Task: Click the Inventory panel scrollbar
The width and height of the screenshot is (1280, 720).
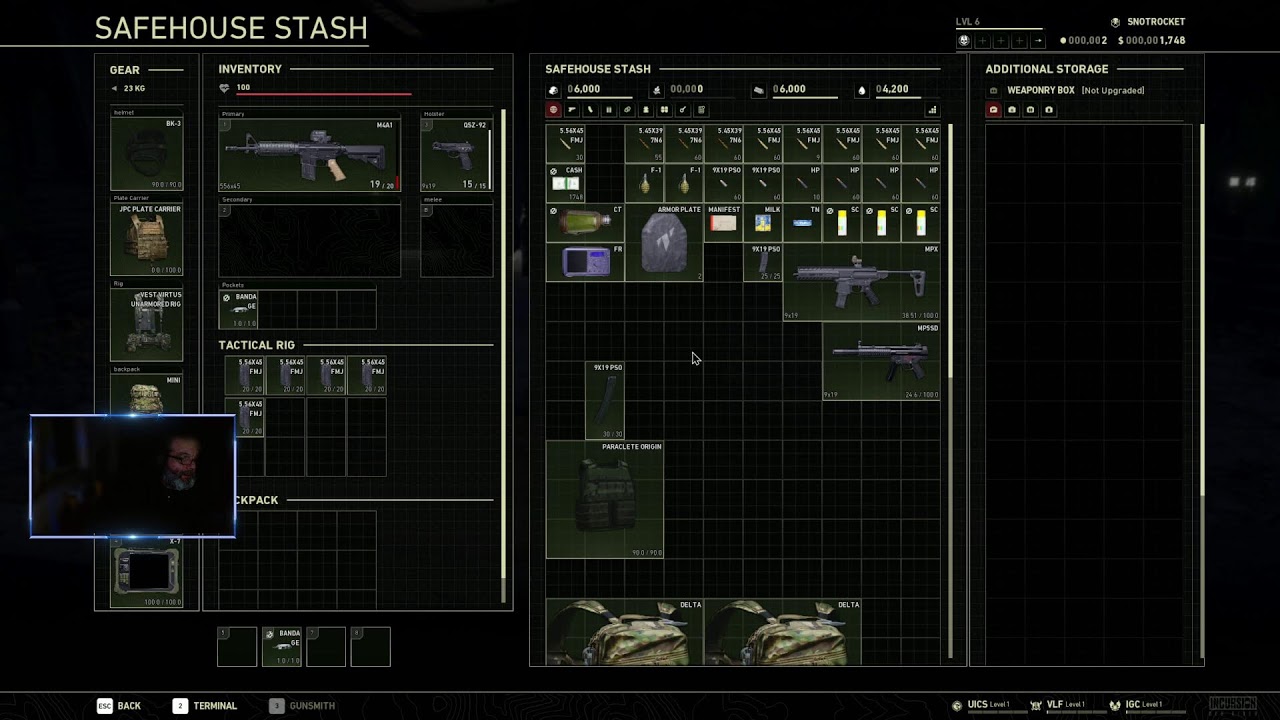Action: tap(503, 355)
